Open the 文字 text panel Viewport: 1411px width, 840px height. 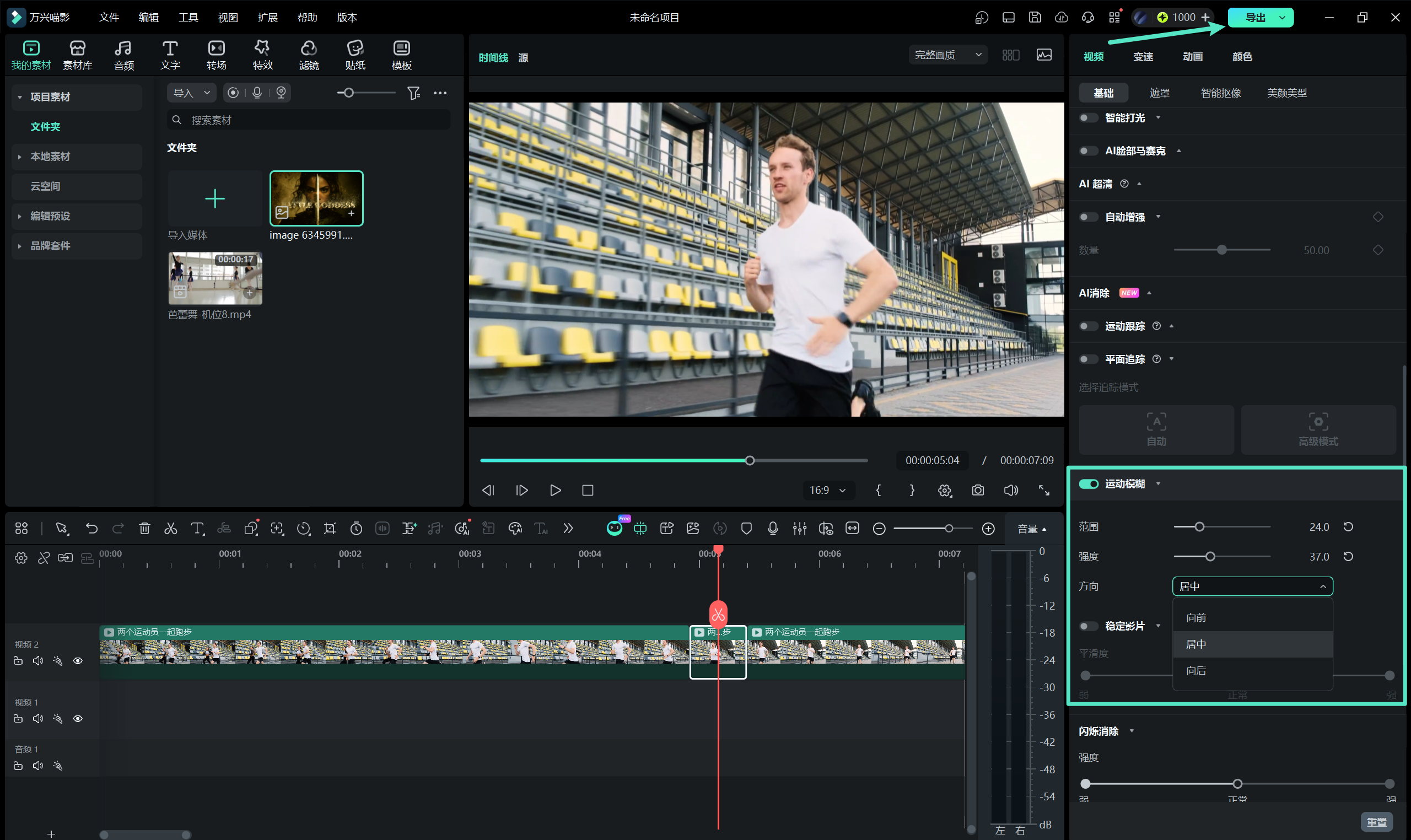pyautogui.click(x=170, y=56)
